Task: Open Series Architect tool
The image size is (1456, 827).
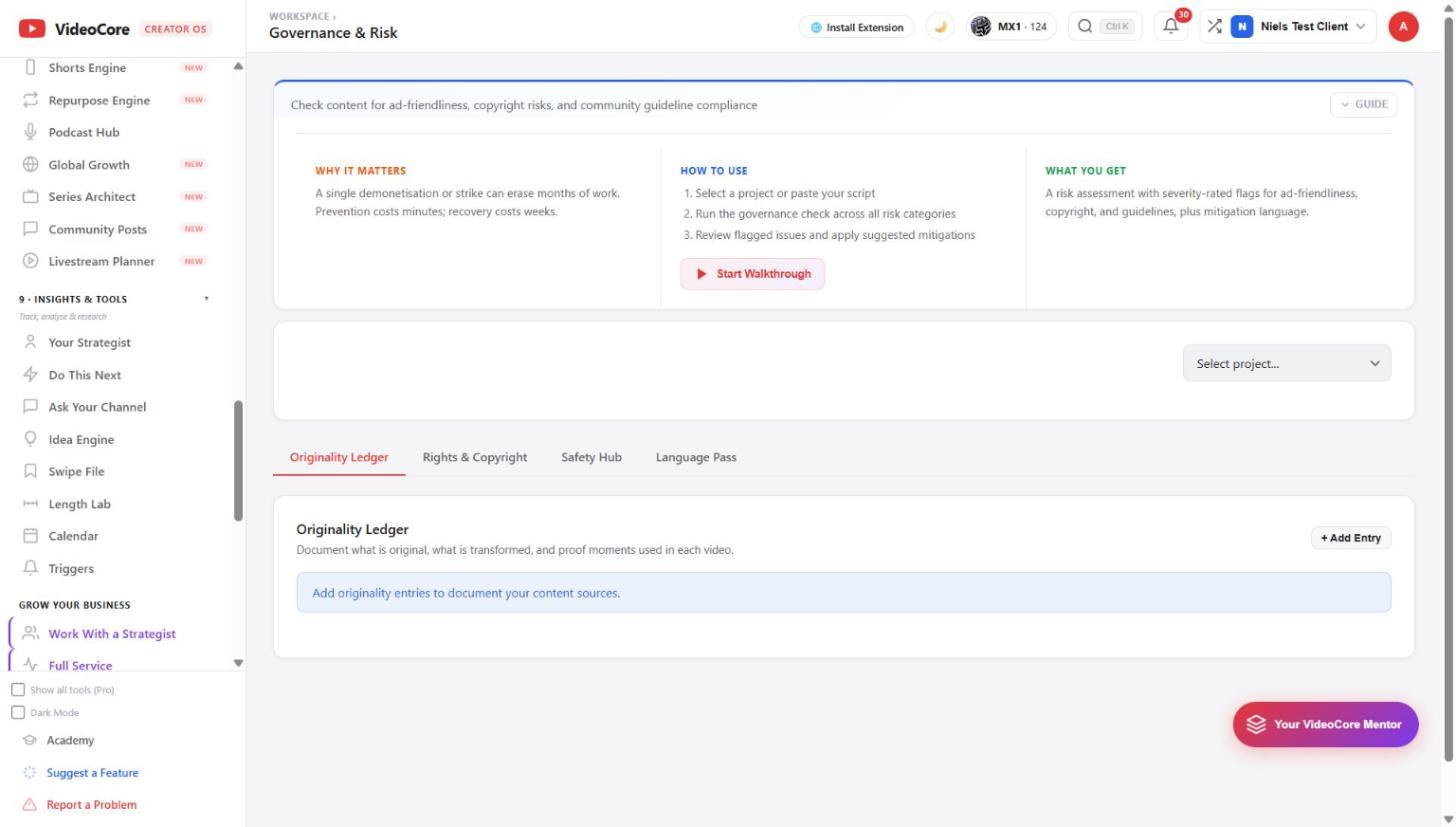Action: 92,197
